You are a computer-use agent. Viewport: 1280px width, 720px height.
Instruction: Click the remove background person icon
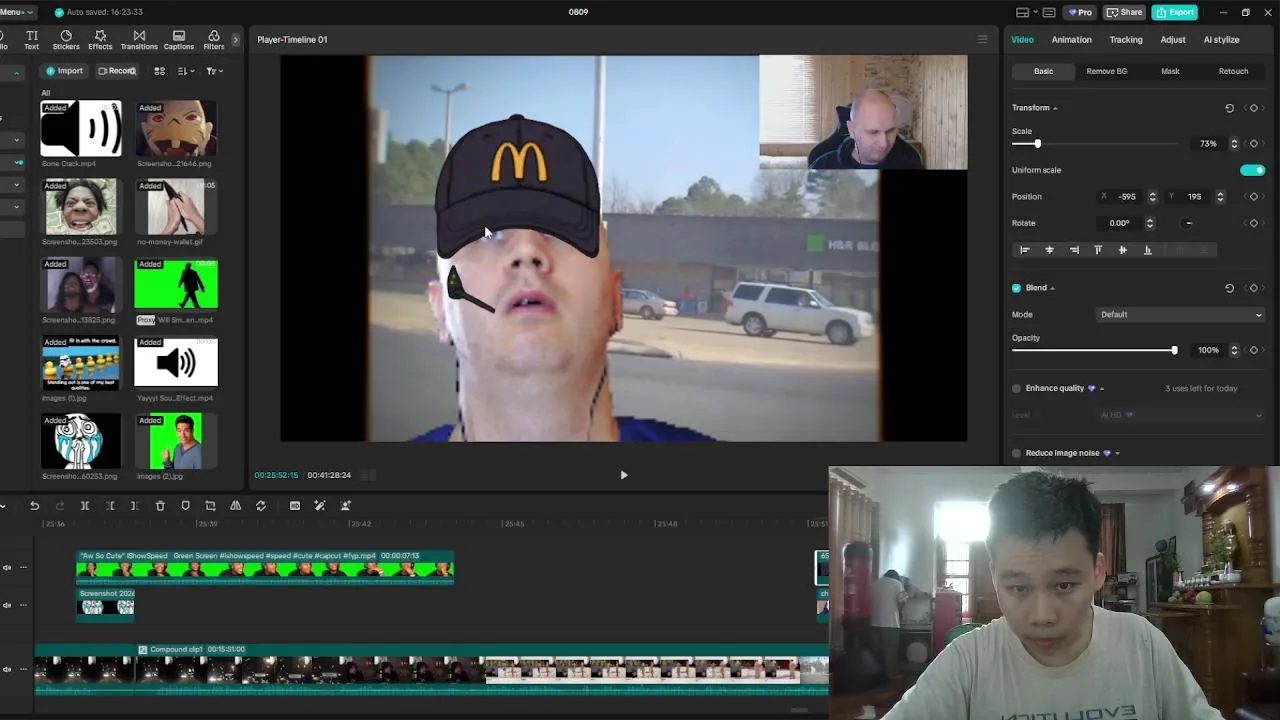pyautogui.click(x=346, y=506)
